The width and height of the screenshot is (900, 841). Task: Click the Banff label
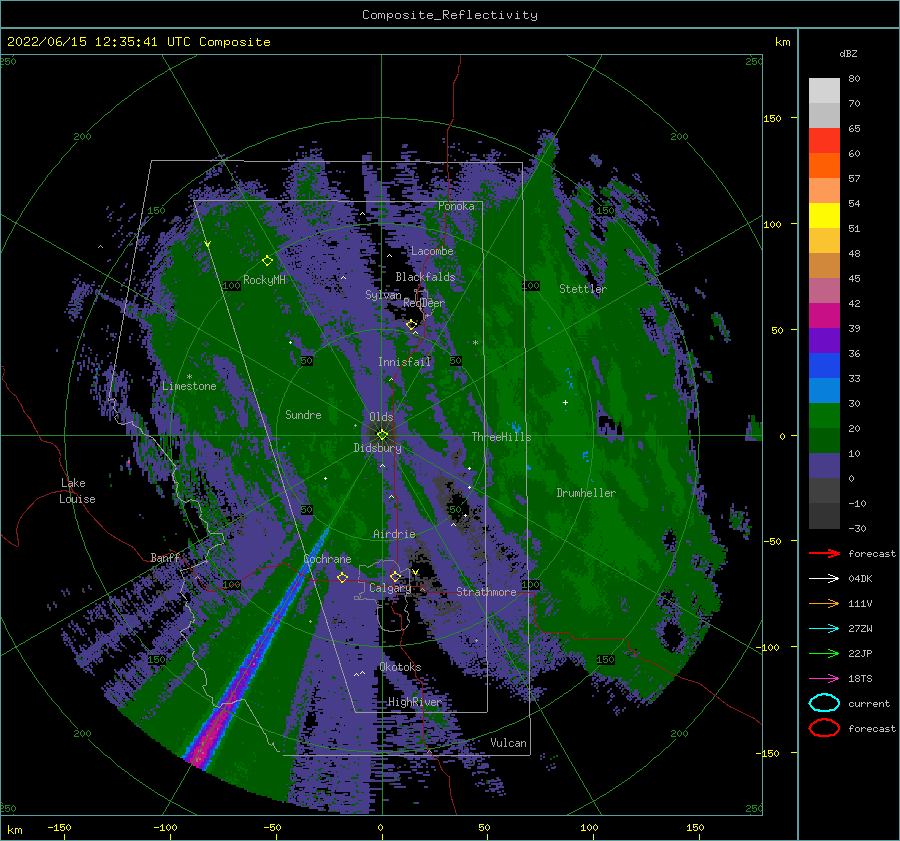[165, 558]
